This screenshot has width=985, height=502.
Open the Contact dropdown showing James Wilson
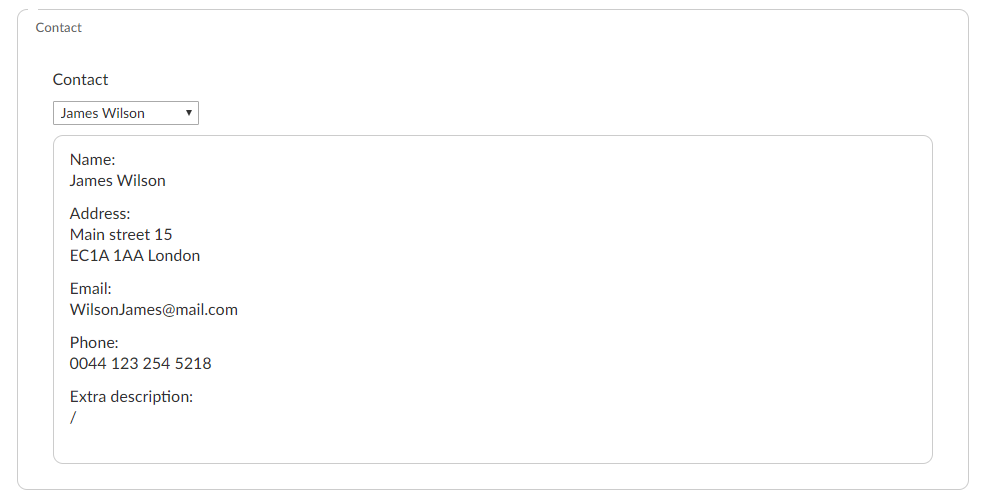[125, 113]
